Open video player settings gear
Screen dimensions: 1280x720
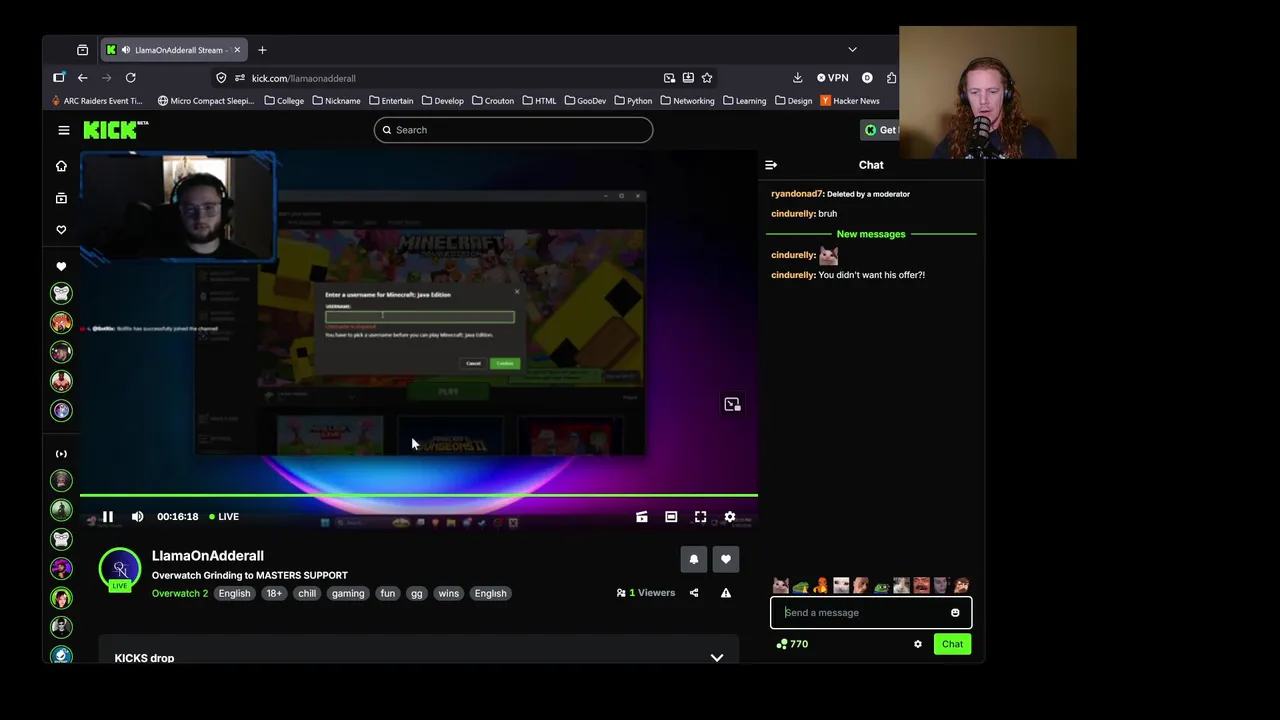tap(730, 517)
